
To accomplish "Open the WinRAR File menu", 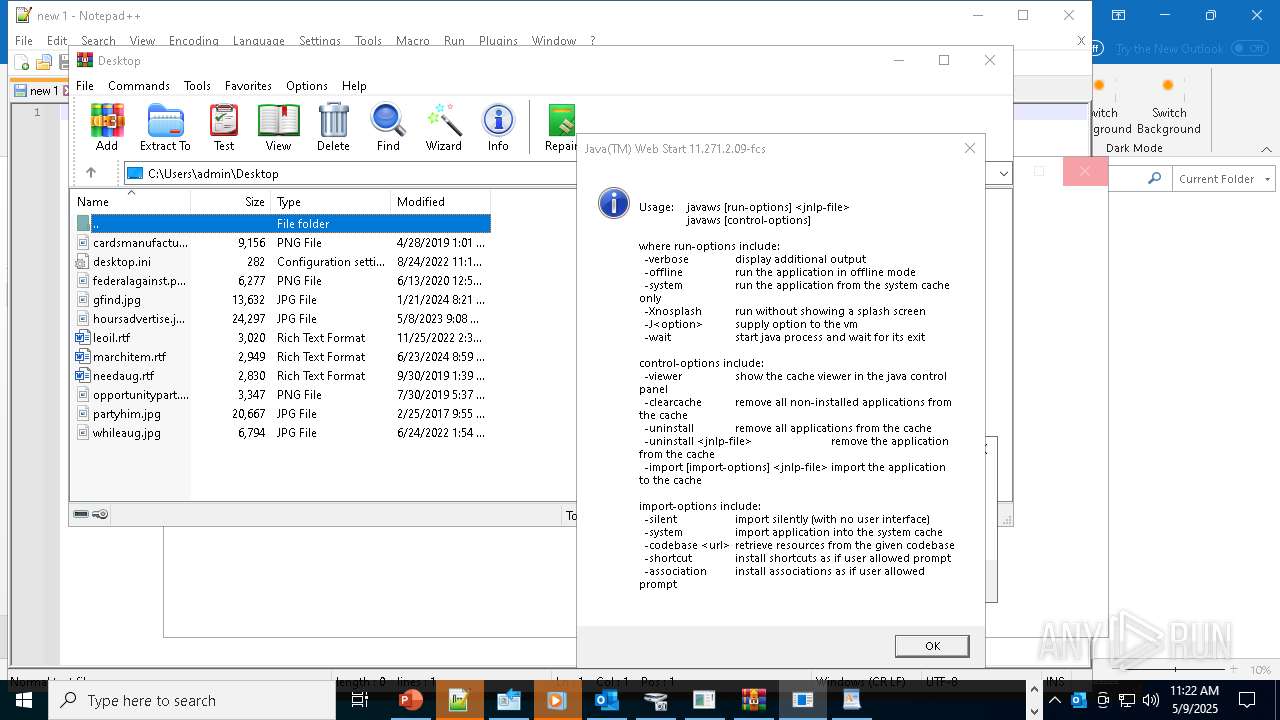I will click(x=85, y=86).
